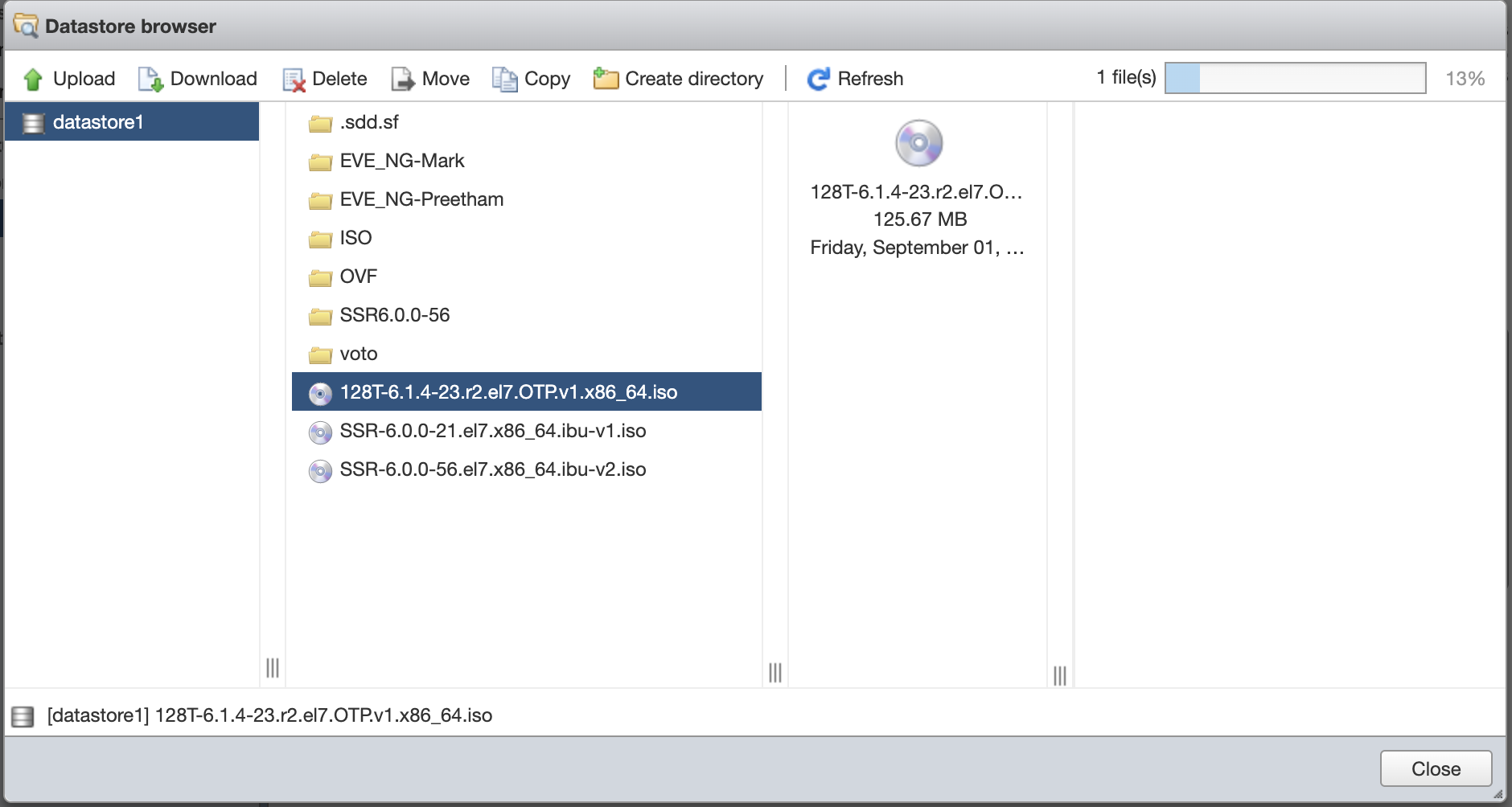This screenshot has height=807, width=1512.
Task: Select datastore1 in the left pane
Action: pyautogui.click(x=98, y=122)
